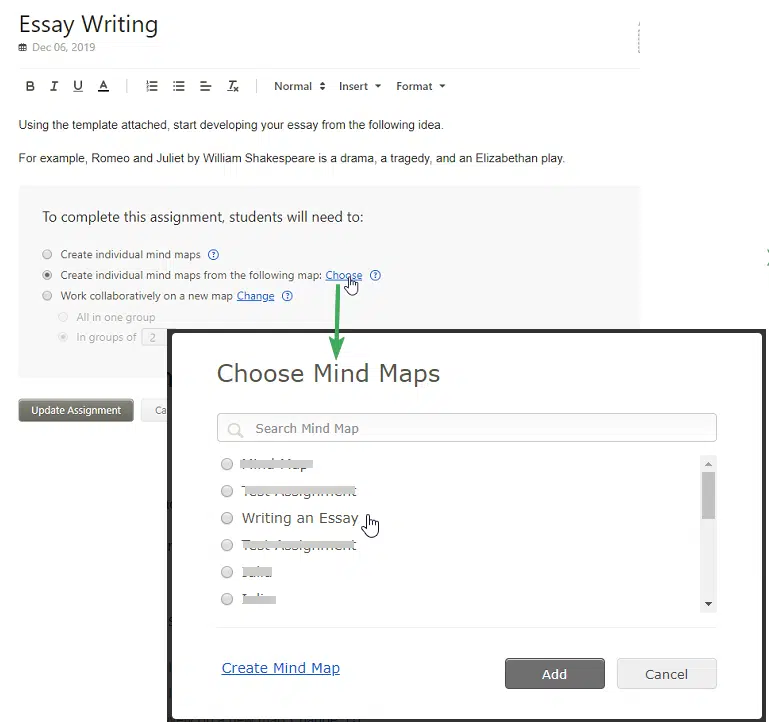Change the text alignment

point(206,87)
